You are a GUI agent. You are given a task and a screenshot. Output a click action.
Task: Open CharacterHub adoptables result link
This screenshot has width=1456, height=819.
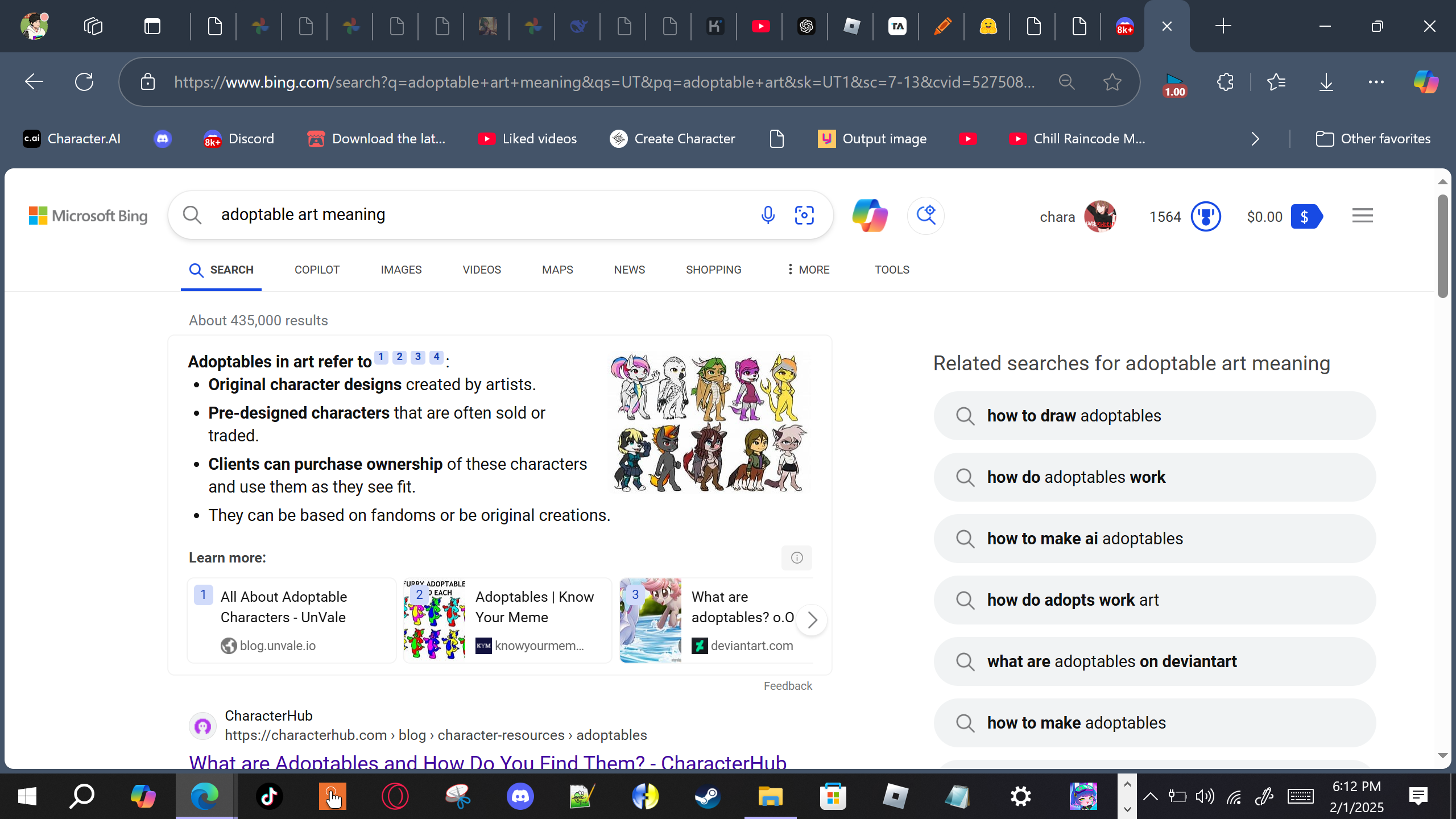pyautogui.click(x=487, y=762)
